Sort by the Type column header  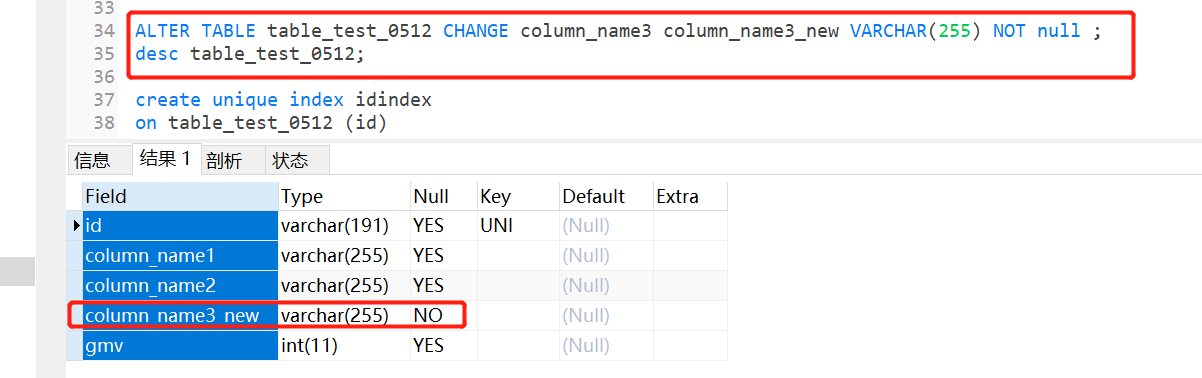[344, 196]
